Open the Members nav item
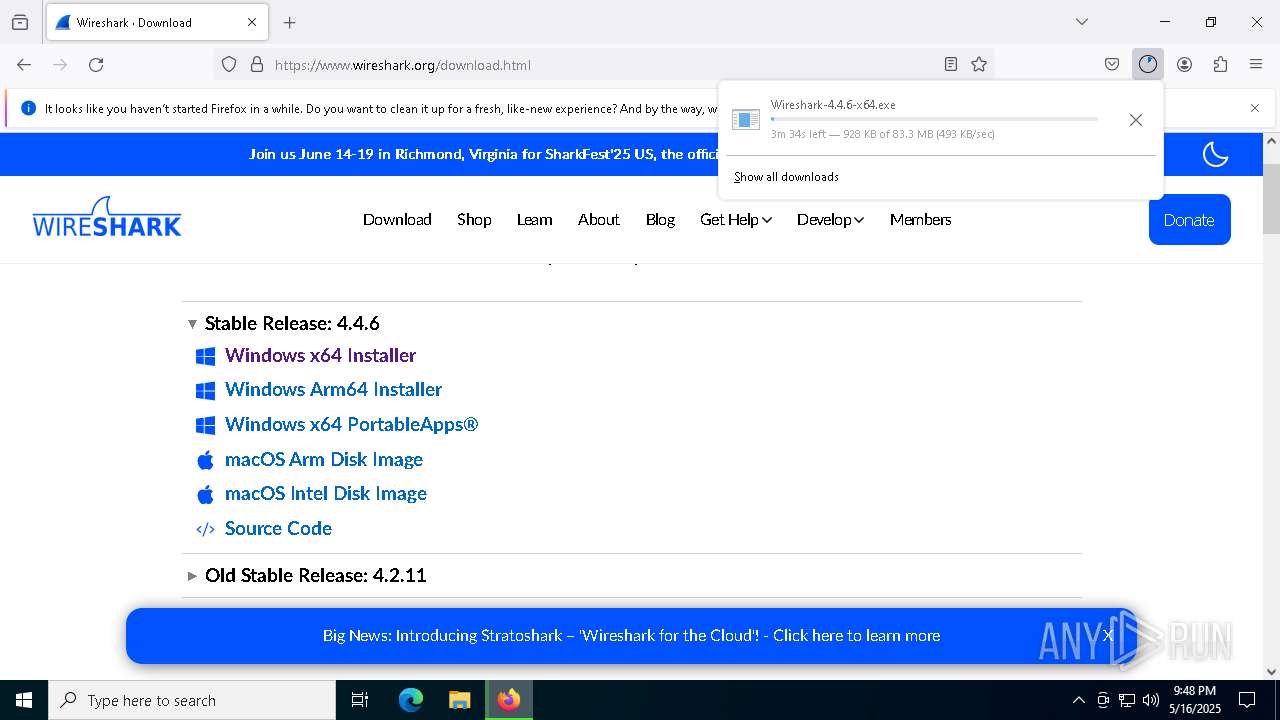Viewport: 1280px width, 720px height. coord(920,219)
